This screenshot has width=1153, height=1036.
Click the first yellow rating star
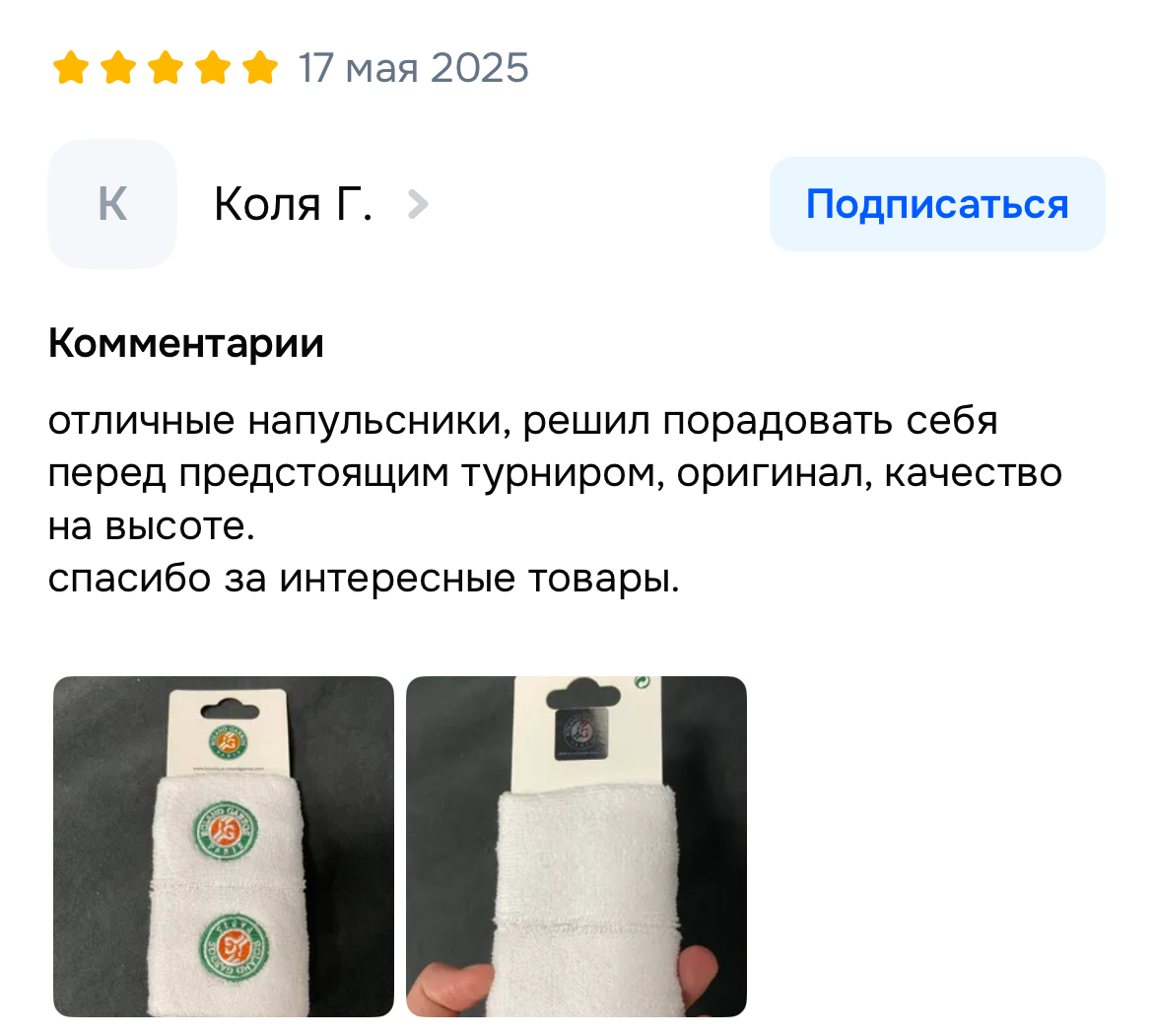coord(71,68)
